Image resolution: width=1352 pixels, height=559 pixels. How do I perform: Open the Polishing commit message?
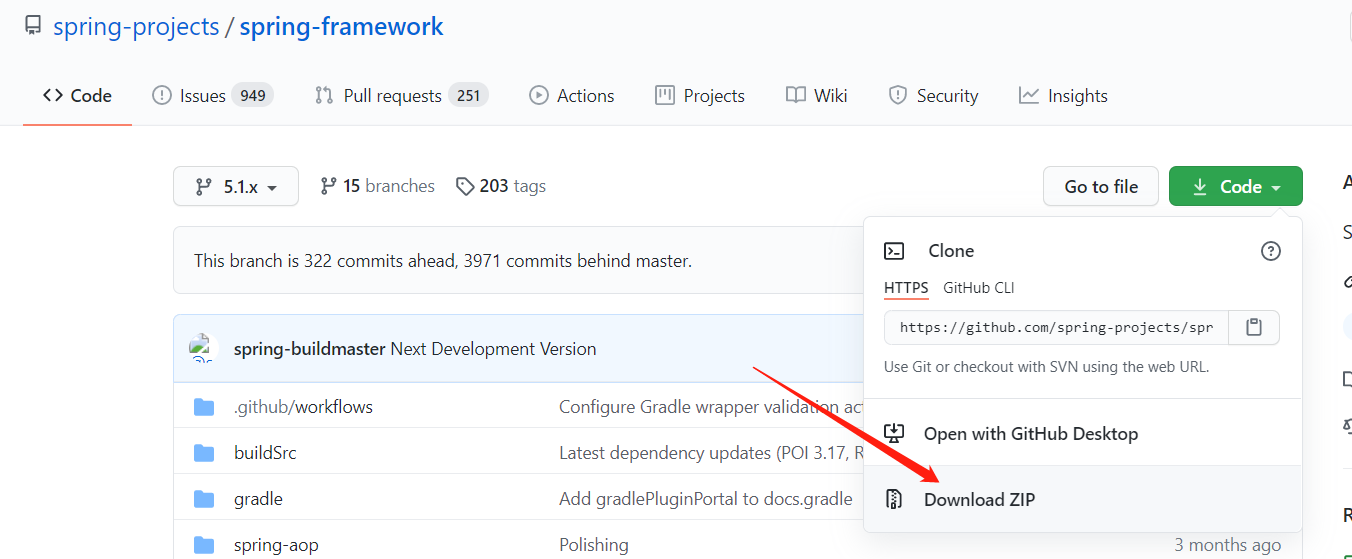(594, 545)
